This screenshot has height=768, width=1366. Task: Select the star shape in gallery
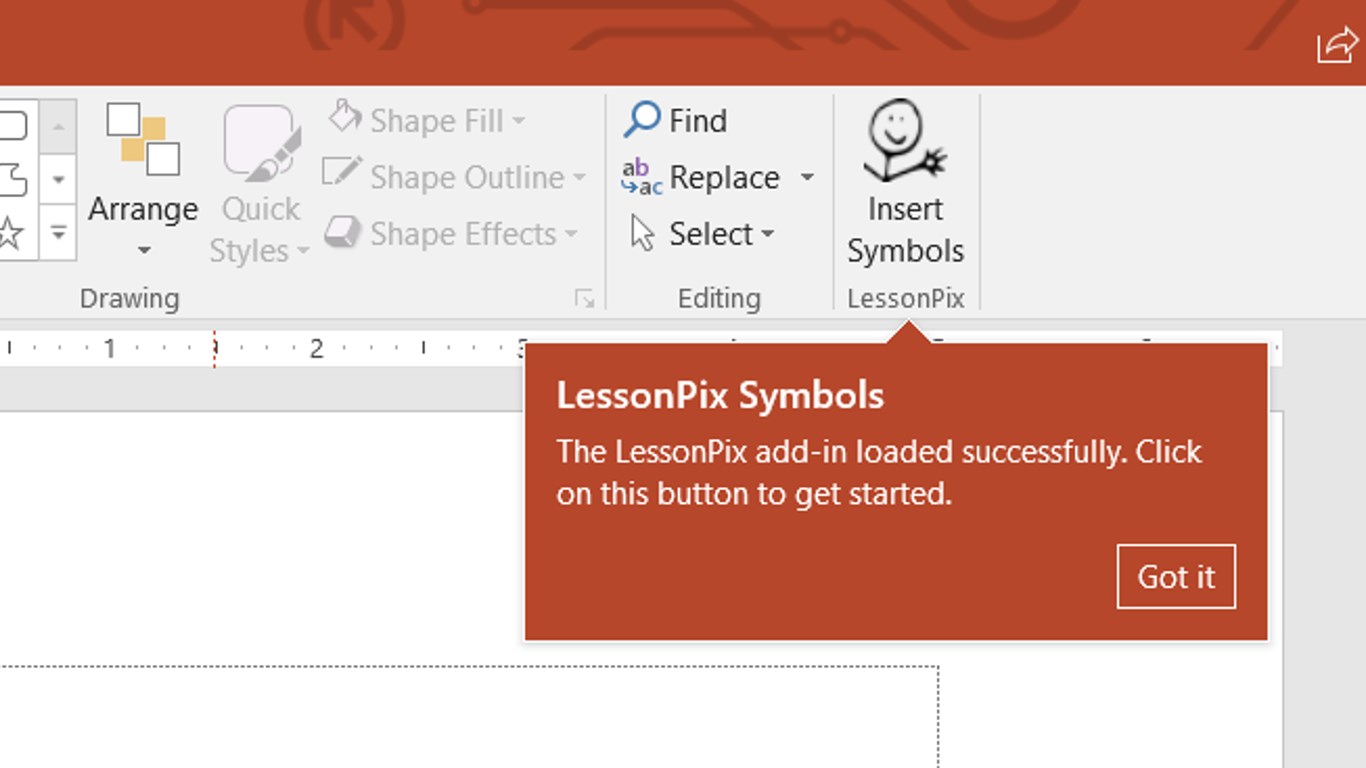pyautogui.click(x=9, y=234)
